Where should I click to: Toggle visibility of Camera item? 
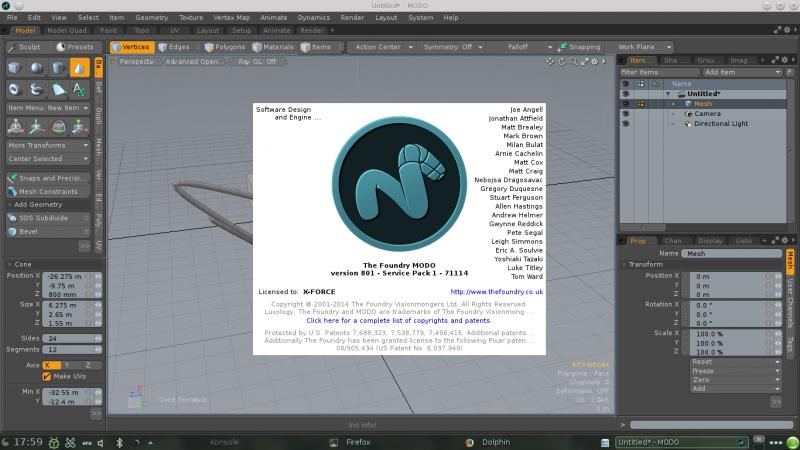(626, 114)
